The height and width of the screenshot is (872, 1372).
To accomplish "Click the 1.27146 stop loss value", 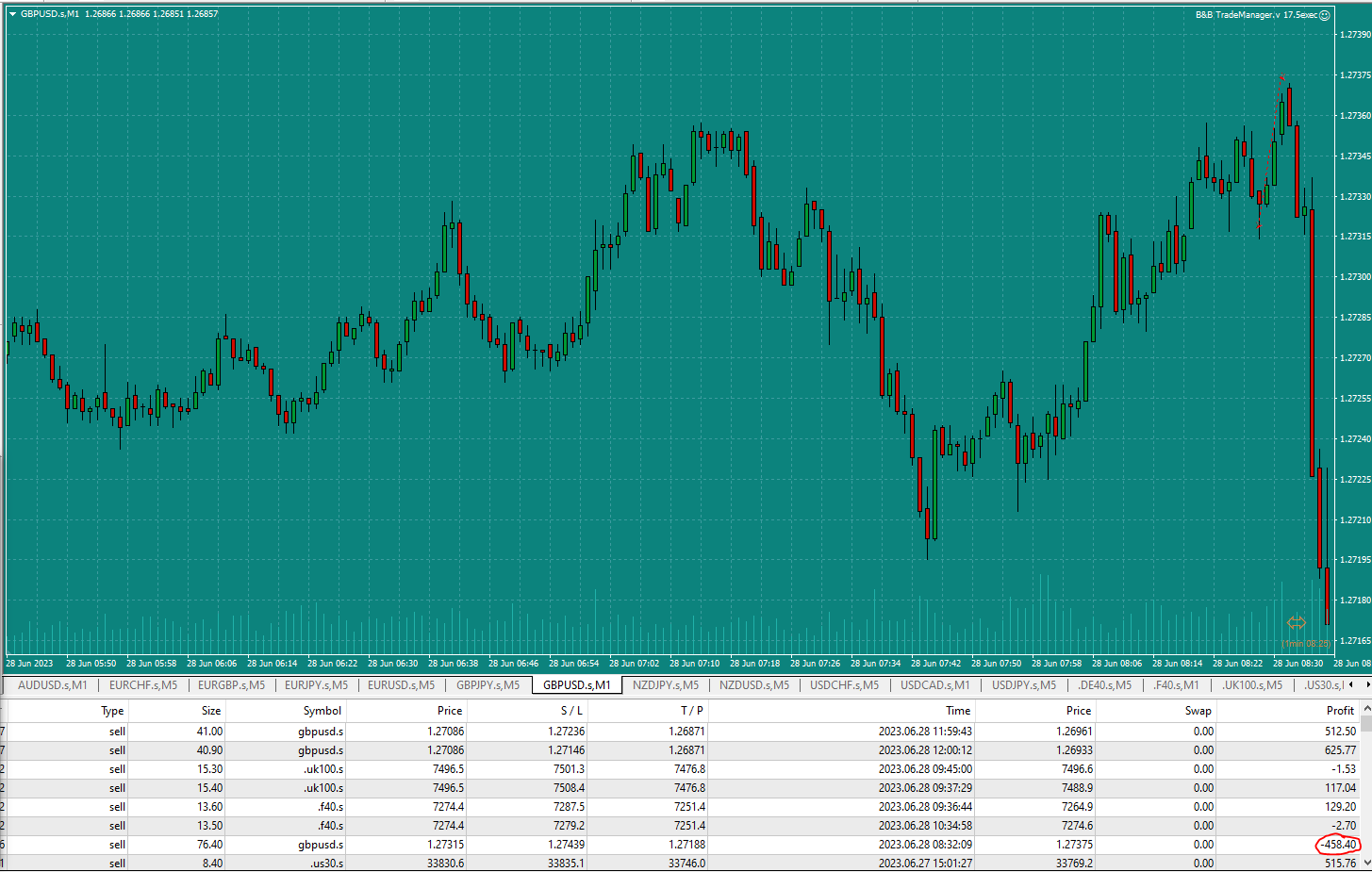I will [x=566, y=750].
